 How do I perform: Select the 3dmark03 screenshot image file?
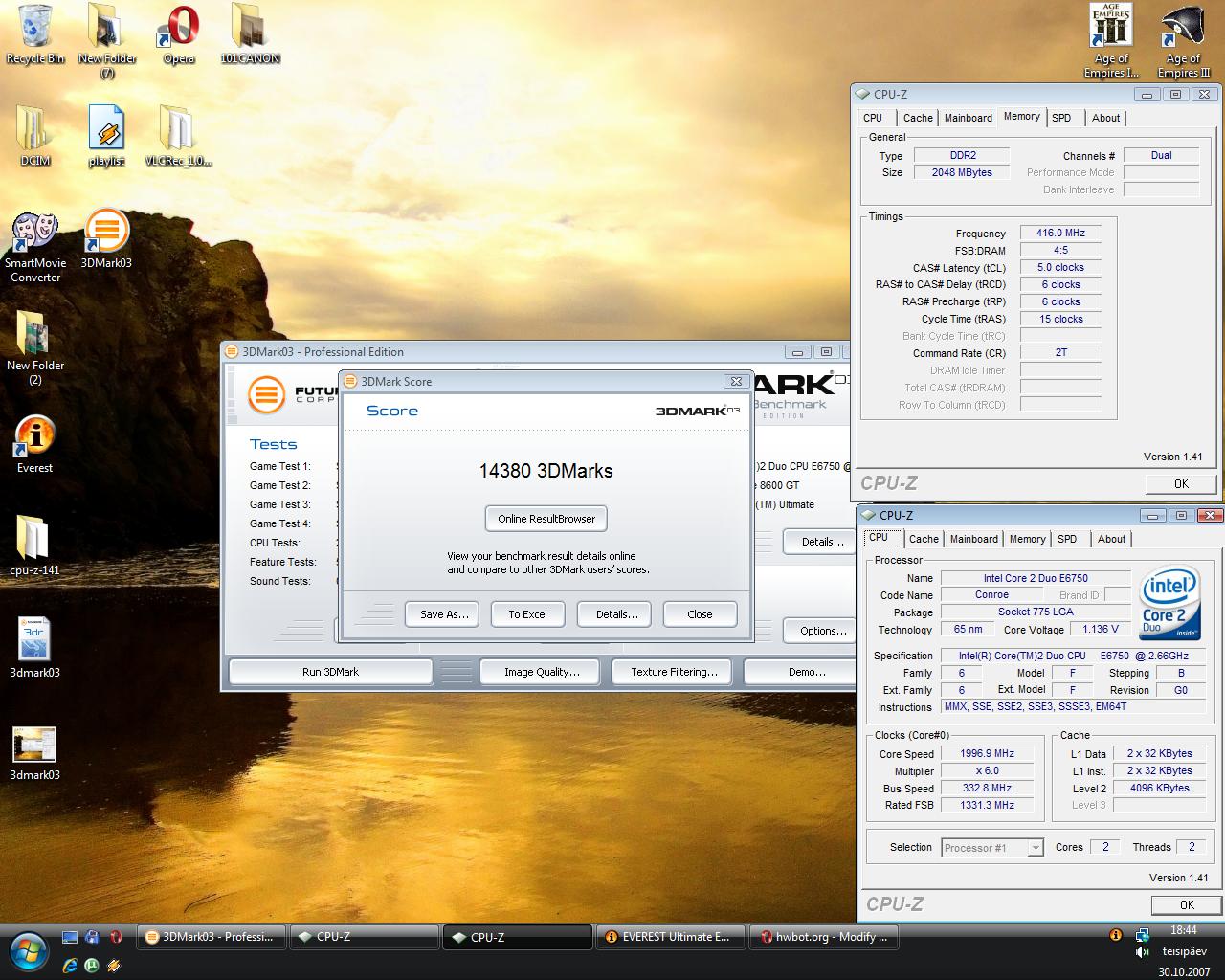tap(34, 754)
